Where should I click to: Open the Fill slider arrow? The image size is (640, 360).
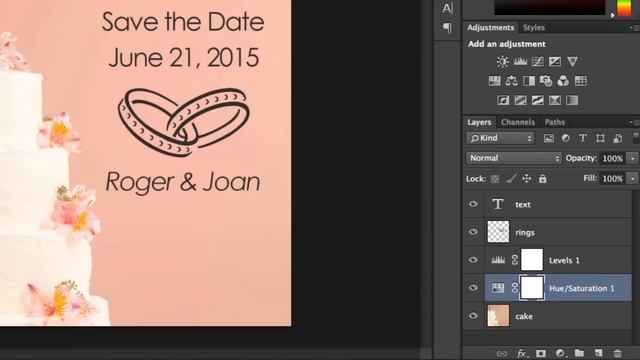tap(633, 178)
